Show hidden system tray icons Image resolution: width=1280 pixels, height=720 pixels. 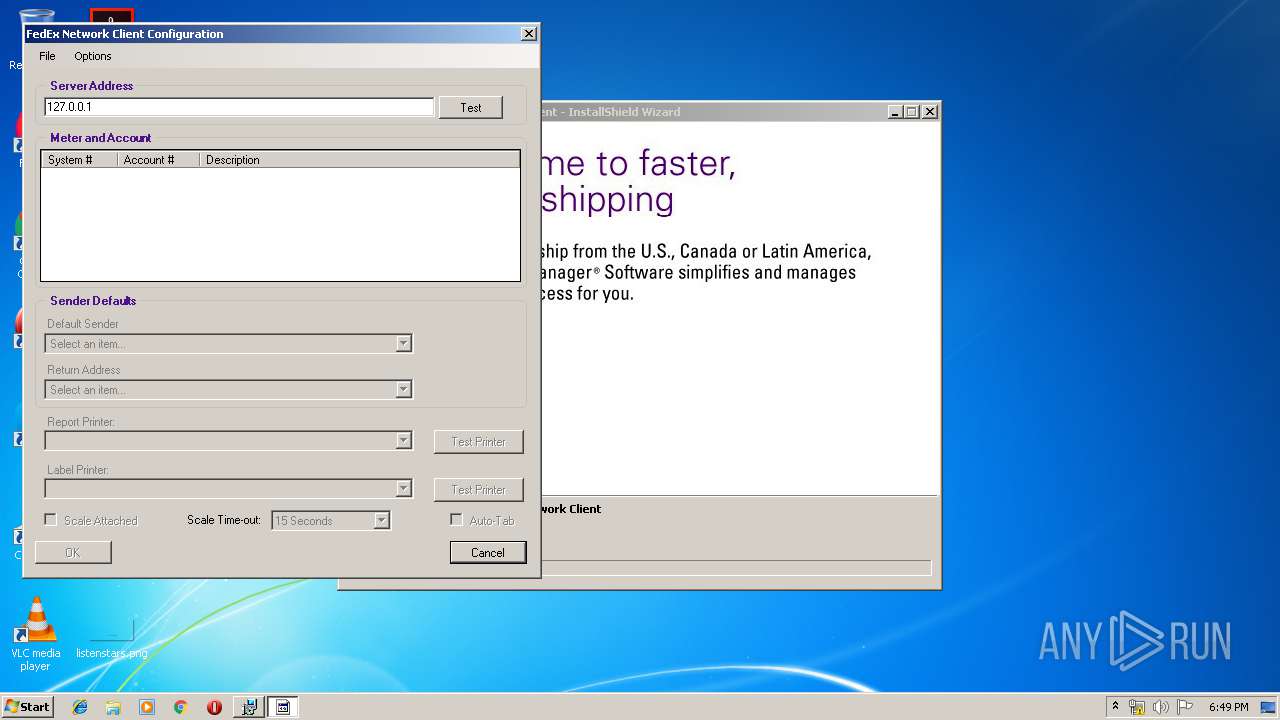click(1115, 707)
